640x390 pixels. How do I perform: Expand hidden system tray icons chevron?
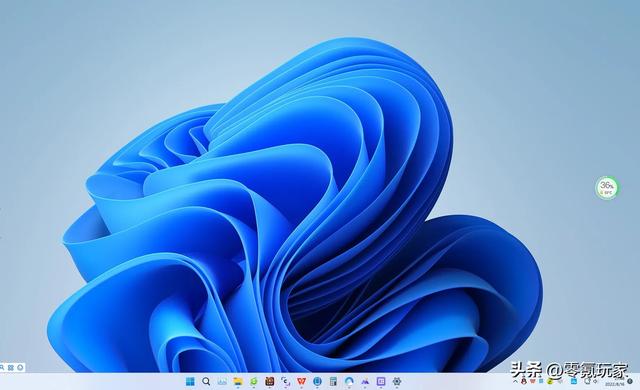pyautogui.click(x=516, y=381)
